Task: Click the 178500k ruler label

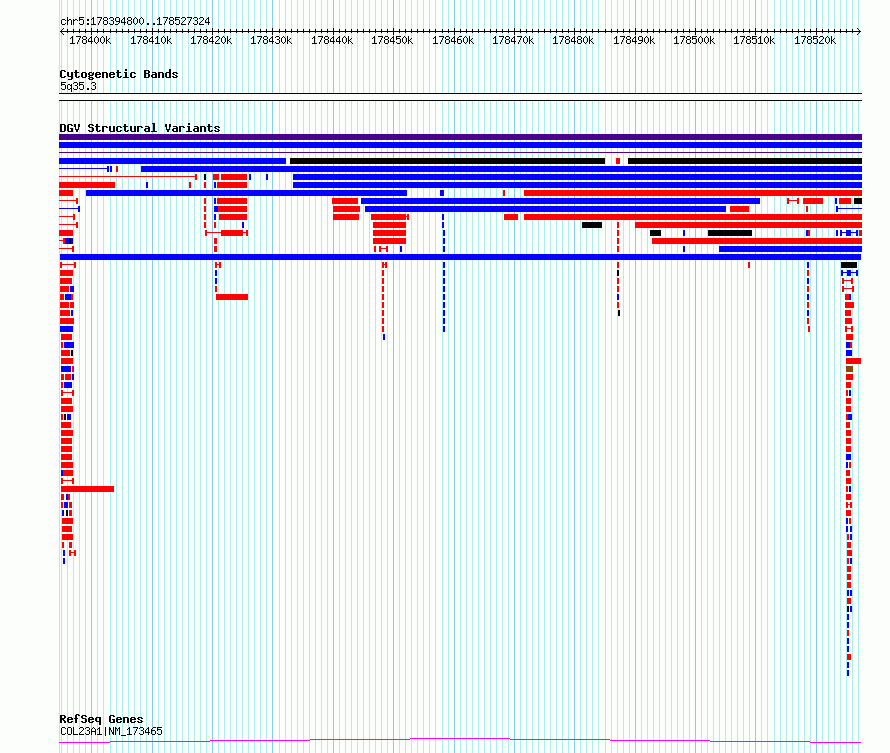Action: point(694,40)
